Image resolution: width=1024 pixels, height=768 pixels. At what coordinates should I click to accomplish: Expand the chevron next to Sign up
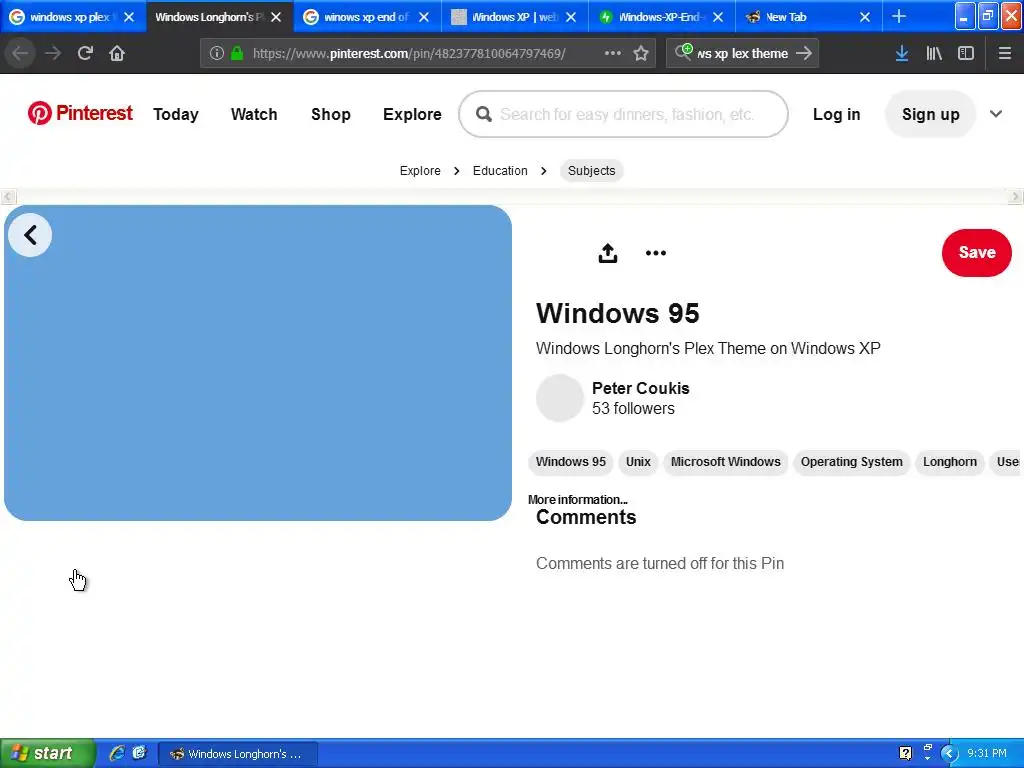point(995,114)
